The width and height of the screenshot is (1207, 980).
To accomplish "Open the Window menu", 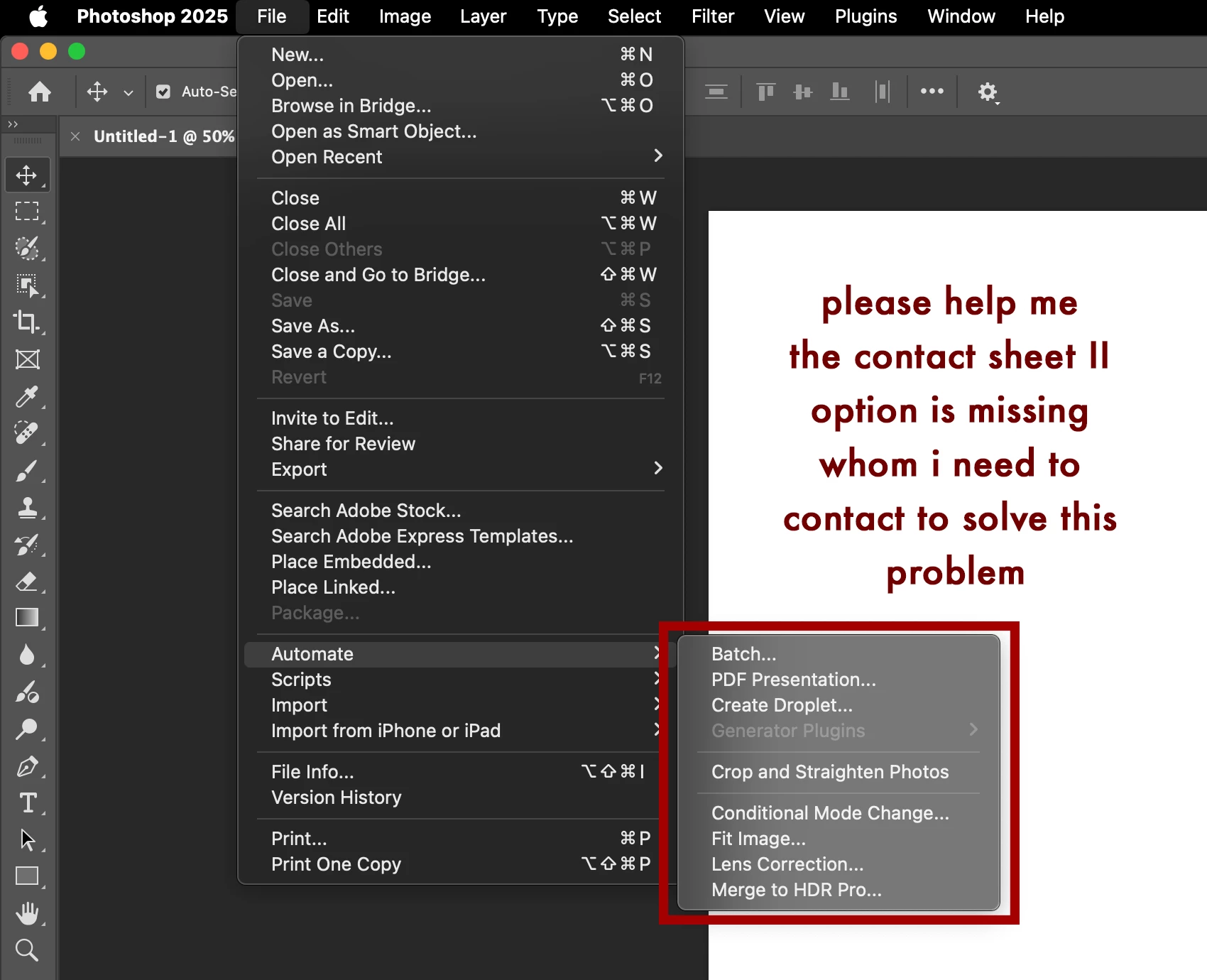I will pyautogui.click(x=961, y=16).
